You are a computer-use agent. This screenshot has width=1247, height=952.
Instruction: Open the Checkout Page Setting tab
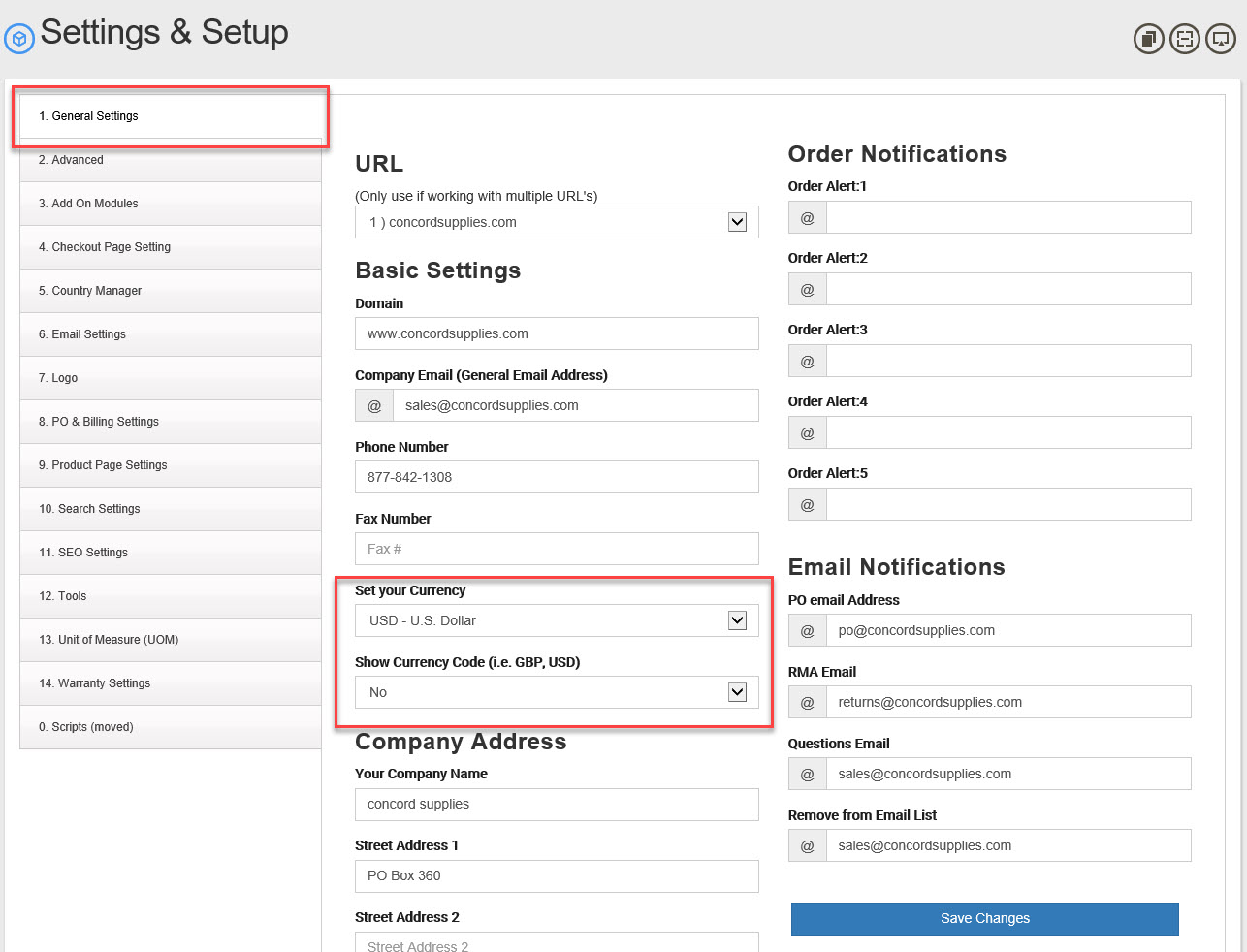click(170, 247)
